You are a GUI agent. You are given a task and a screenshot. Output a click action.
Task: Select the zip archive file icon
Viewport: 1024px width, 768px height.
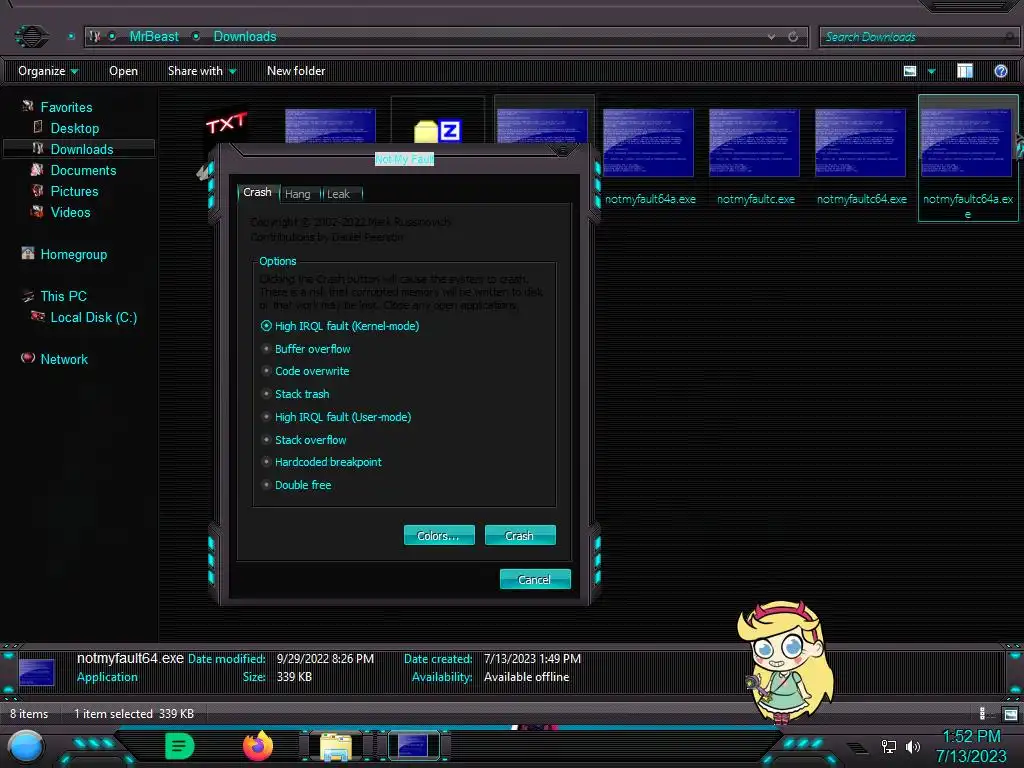click(x=438, y=130)
